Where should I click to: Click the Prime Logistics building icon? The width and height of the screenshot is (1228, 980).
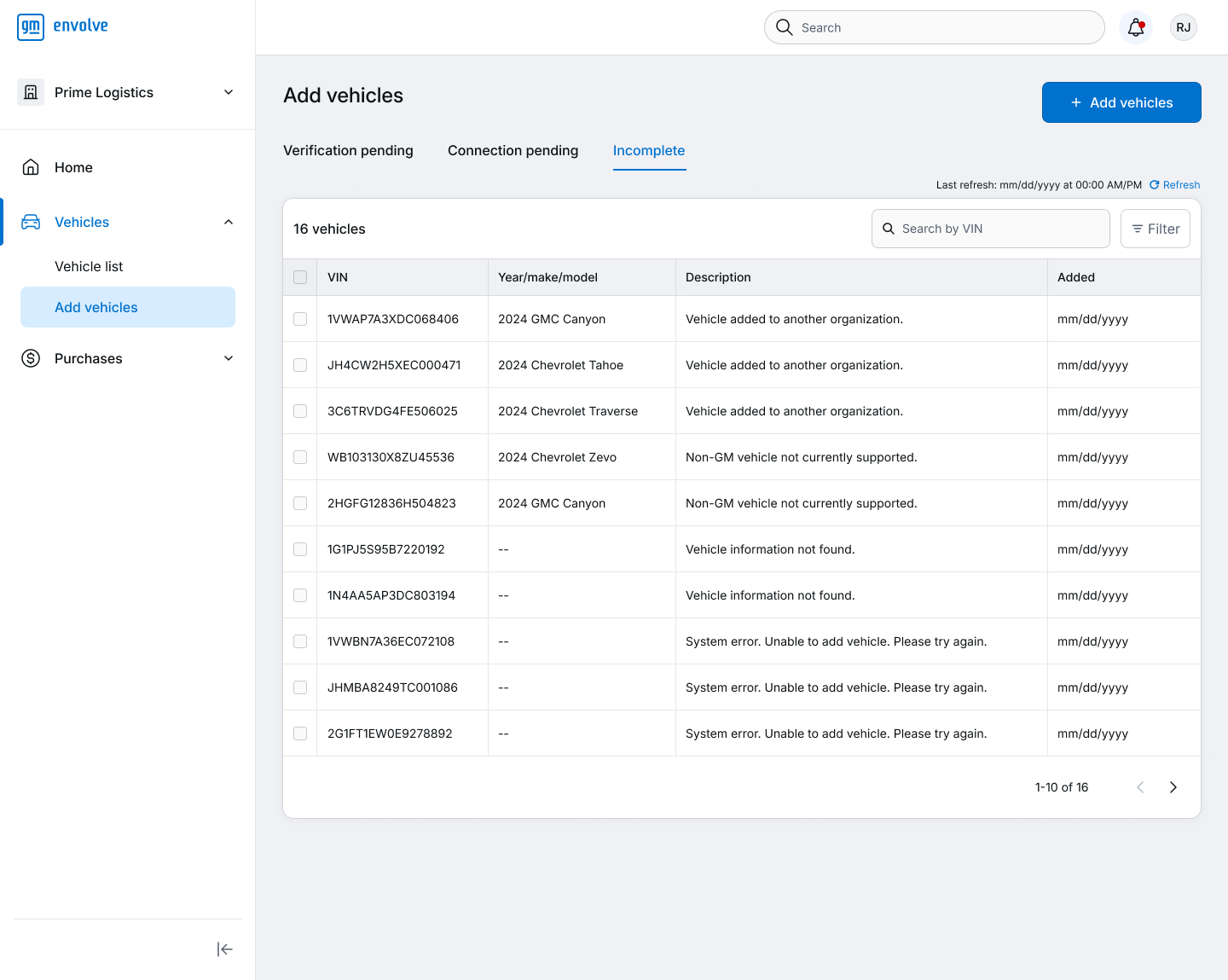[x=31, y=92]
